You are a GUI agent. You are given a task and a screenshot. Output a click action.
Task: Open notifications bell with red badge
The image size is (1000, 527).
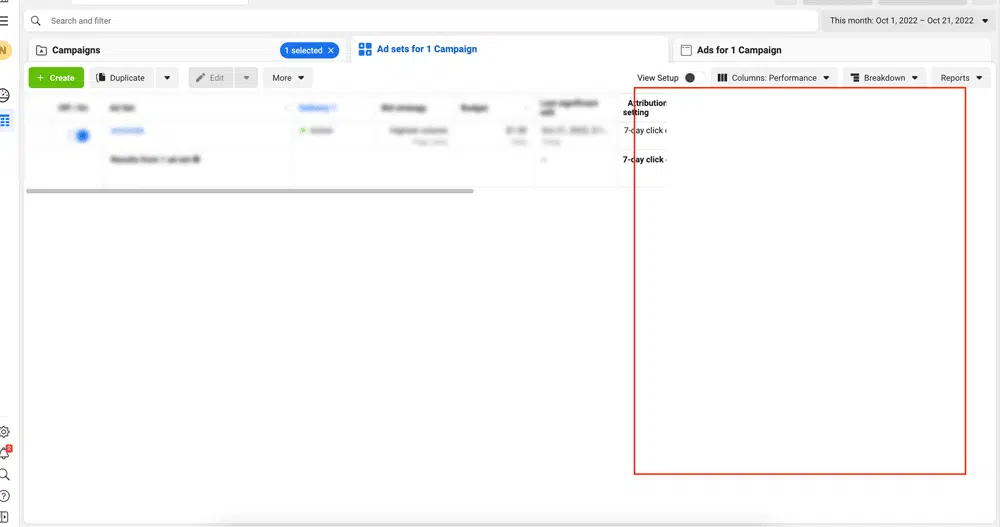[x=4, y=453]
